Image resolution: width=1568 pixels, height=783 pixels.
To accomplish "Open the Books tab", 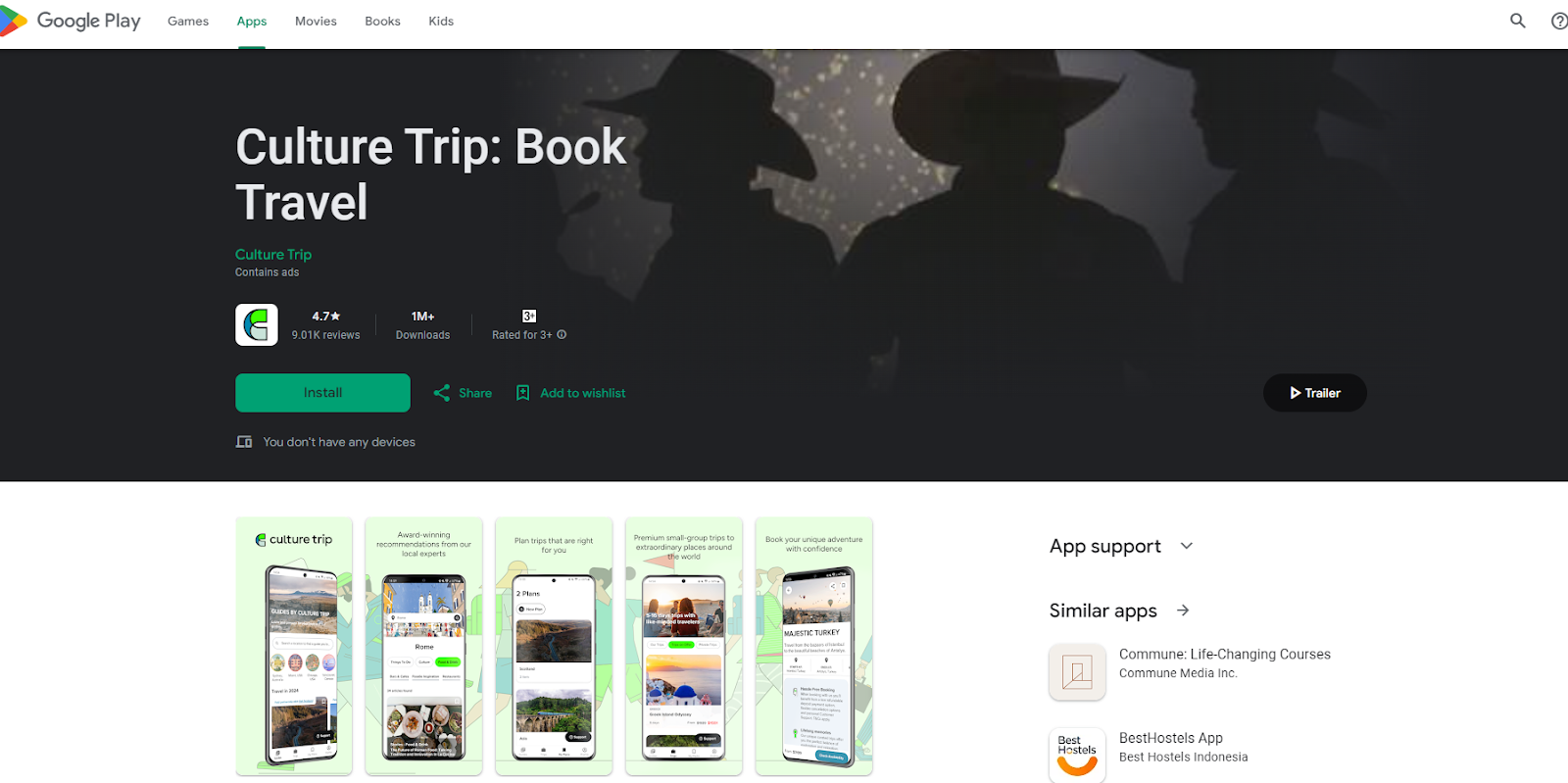I will [x=382, y=21].
